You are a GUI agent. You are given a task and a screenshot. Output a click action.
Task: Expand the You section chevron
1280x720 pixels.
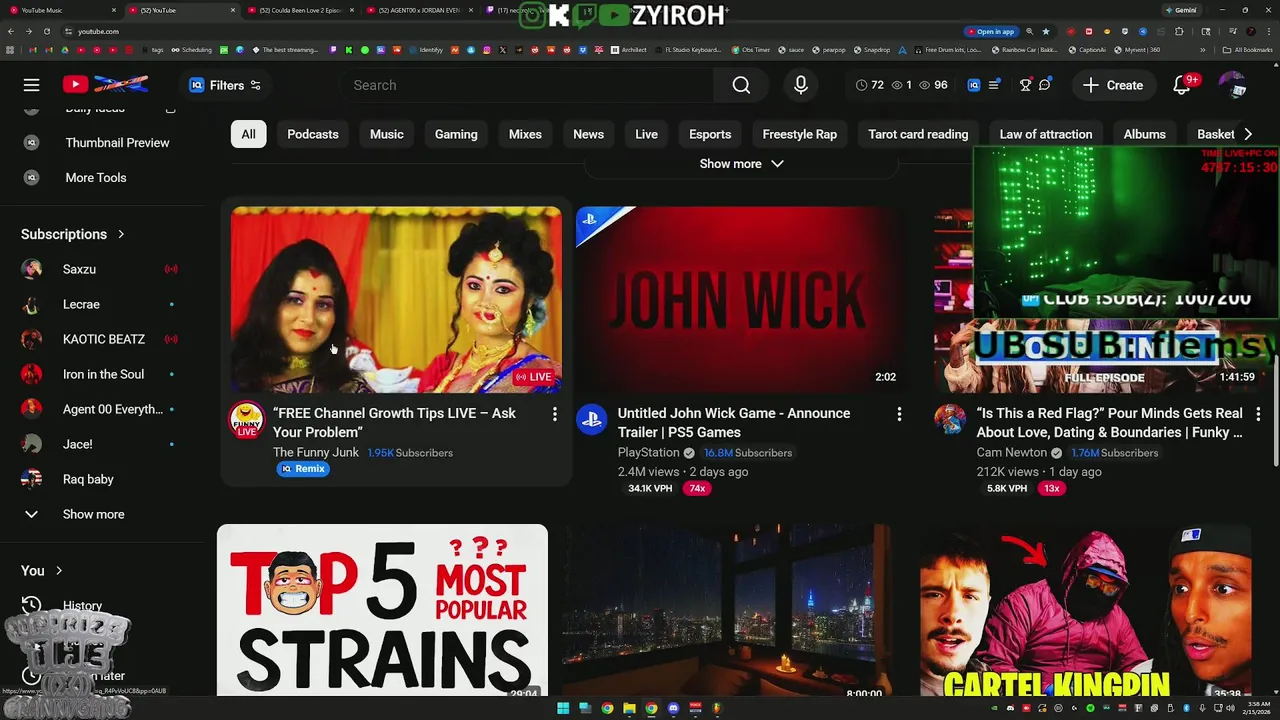59,571
